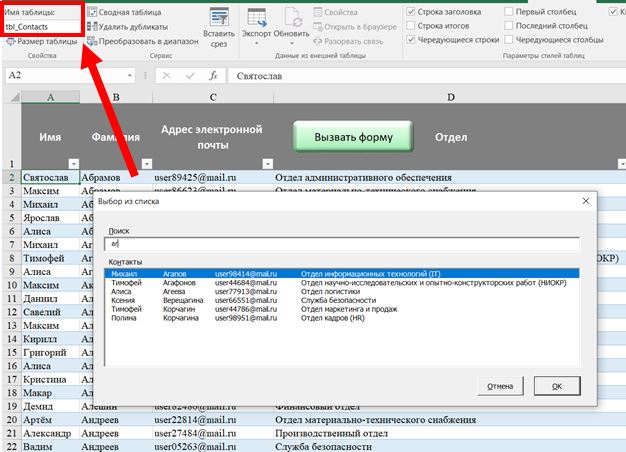This screenshot has width=626, height=452.
Task: Select contact Тимофей Агафонов in list
Action: coord(342,283)
